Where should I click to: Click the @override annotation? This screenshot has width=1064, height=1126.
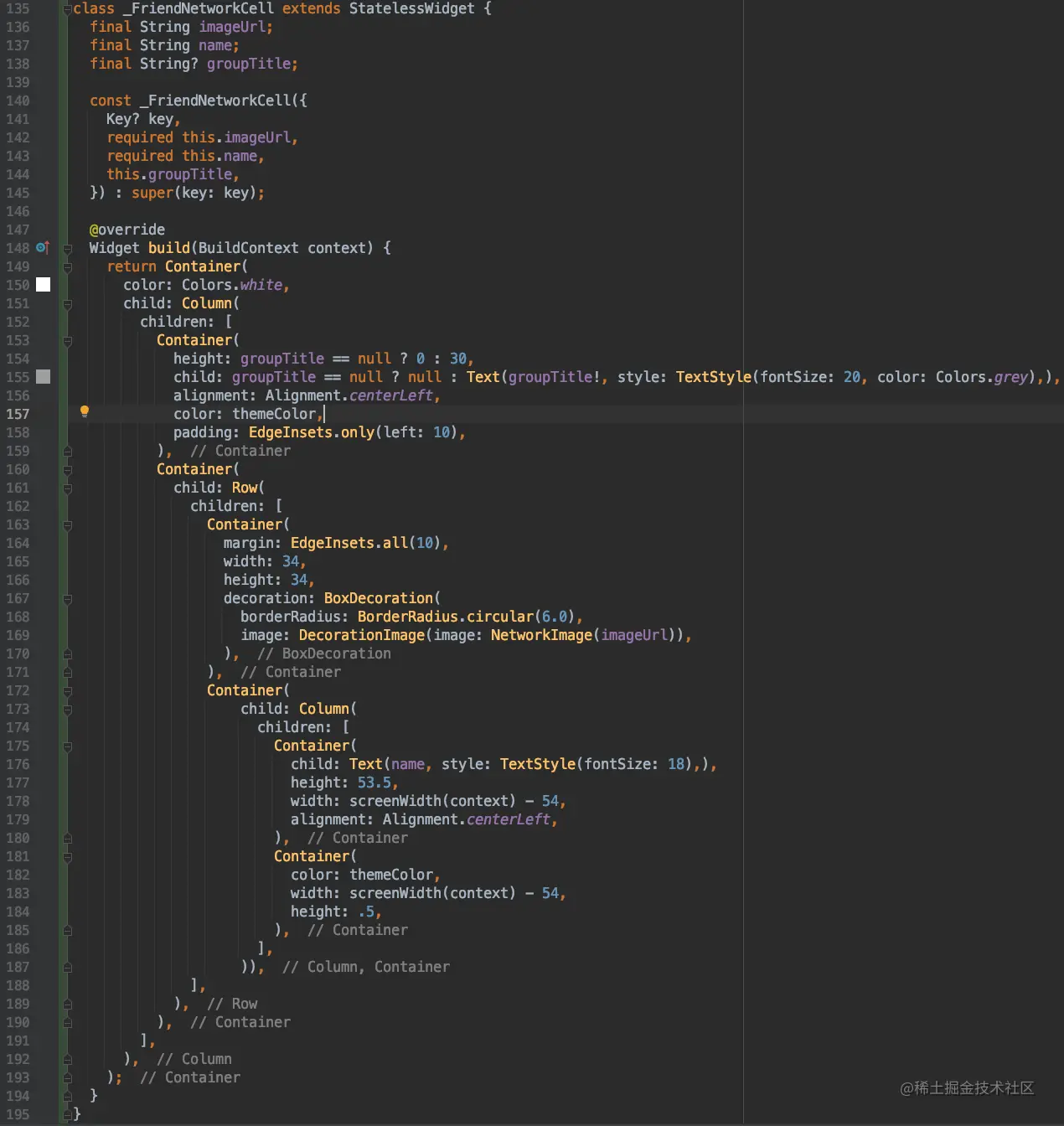(127, 230)
